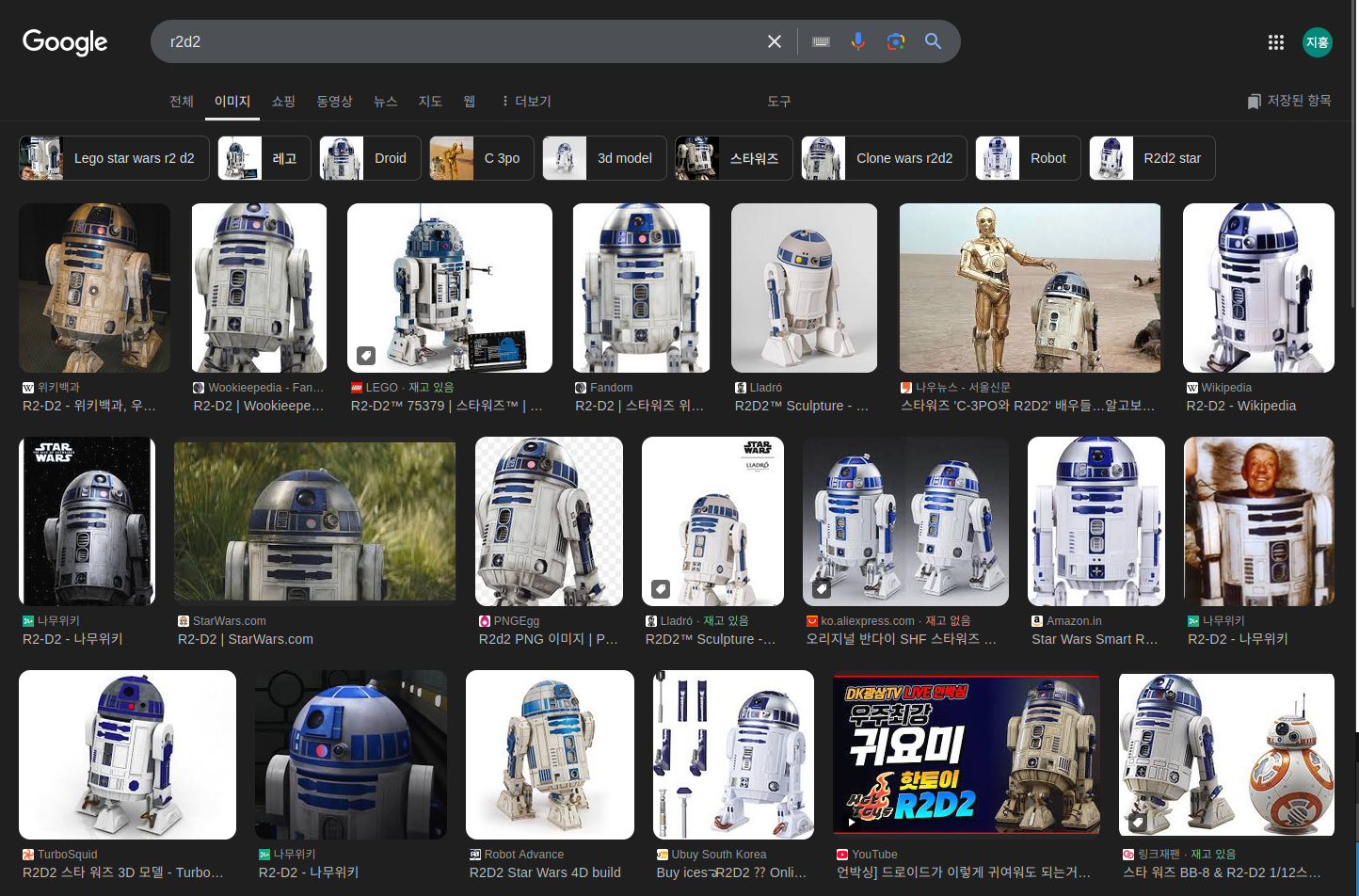Open the on-screen keyboard input tool

(x=821, y=41)
